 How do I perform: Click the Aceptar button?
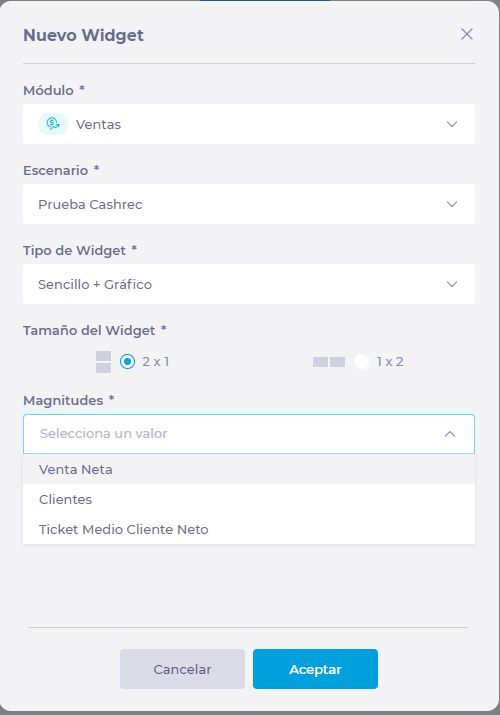315,669
